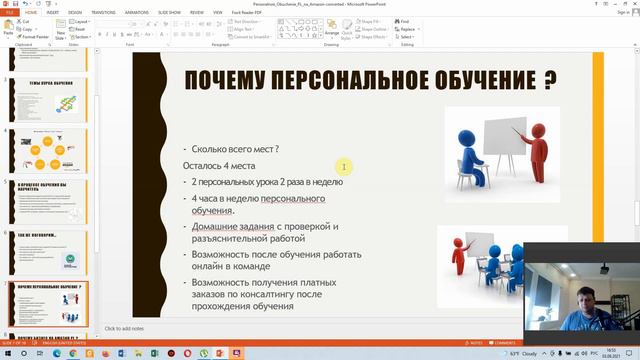
Task: Save the presentation from Quick Access toolbar
Action: (x=16, y=4)
